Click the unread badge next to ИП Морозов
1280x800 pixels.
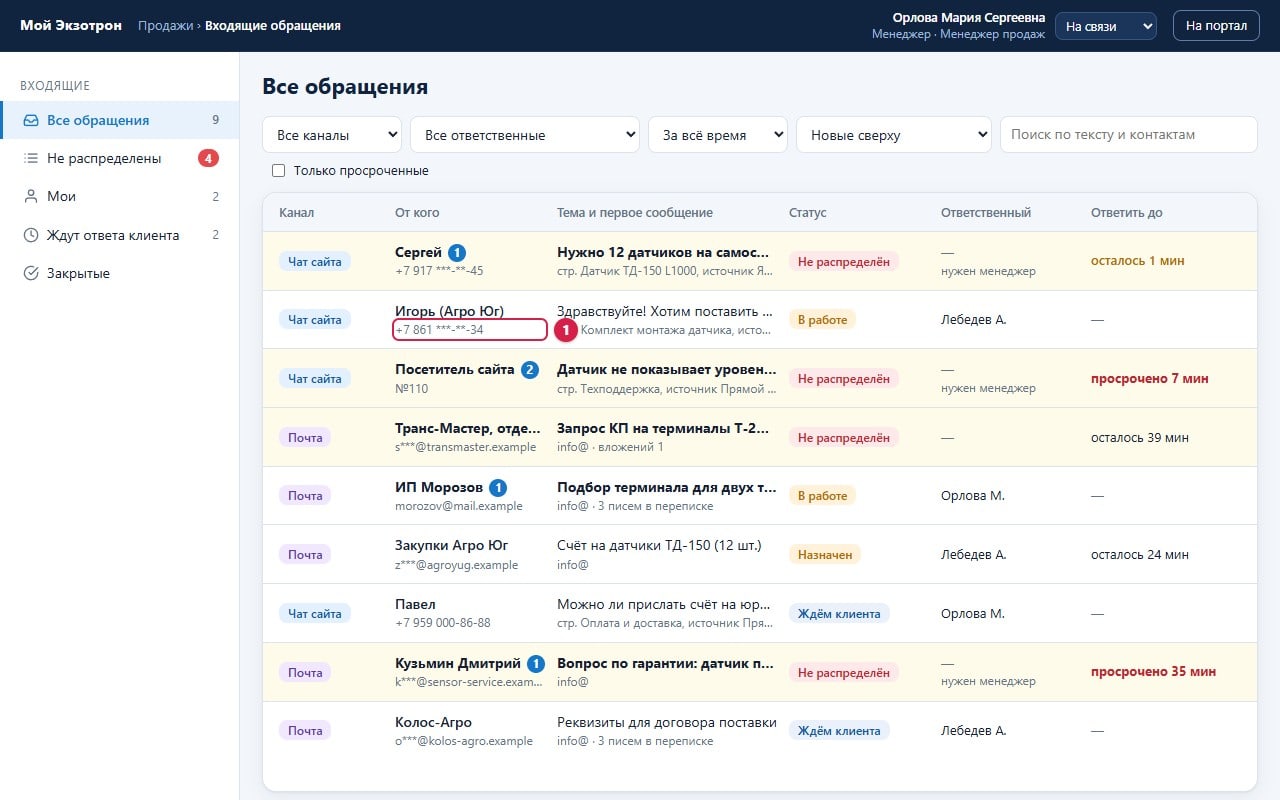(x=498, y=488)
